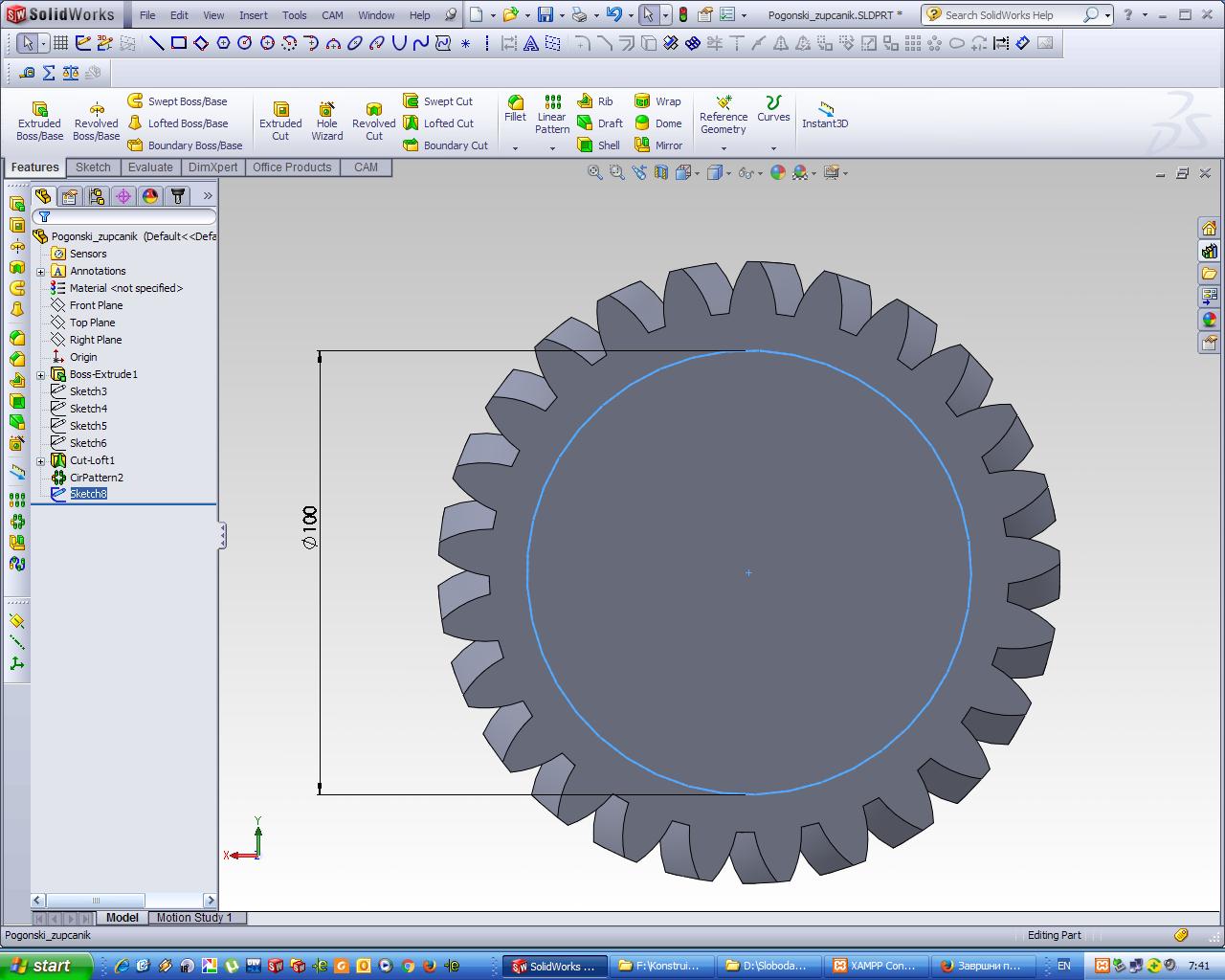Select the Boundary Cut command
The image size is (1225, 980).
coord(445,145)
